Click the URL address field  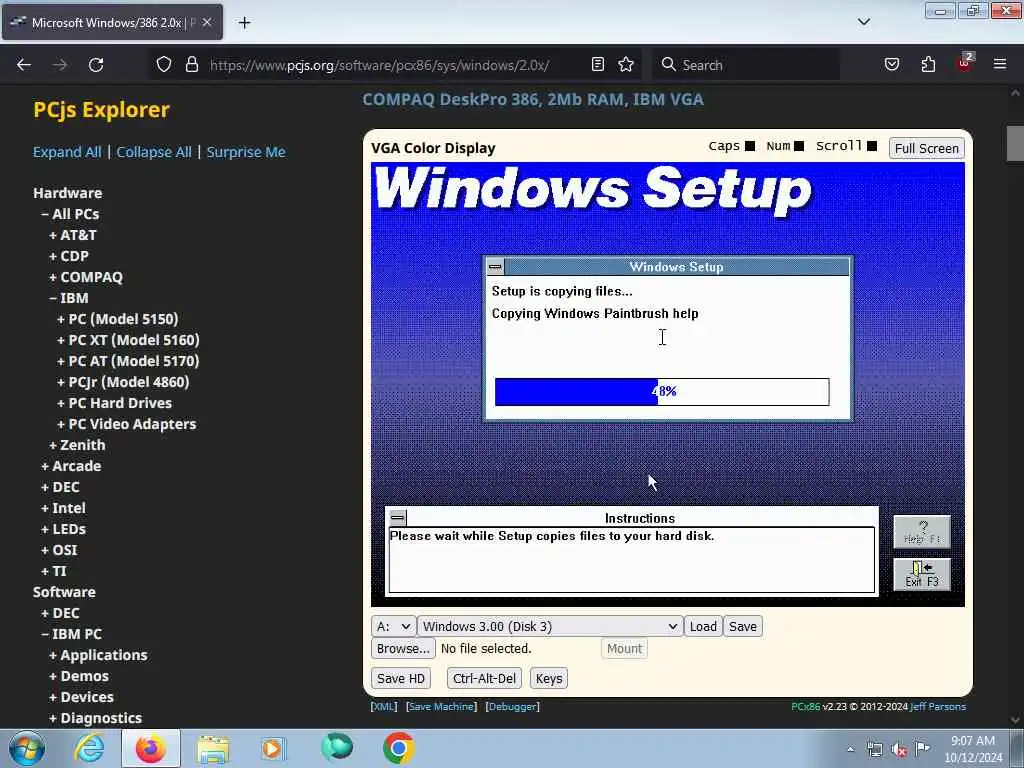click(x=379, y=65)
